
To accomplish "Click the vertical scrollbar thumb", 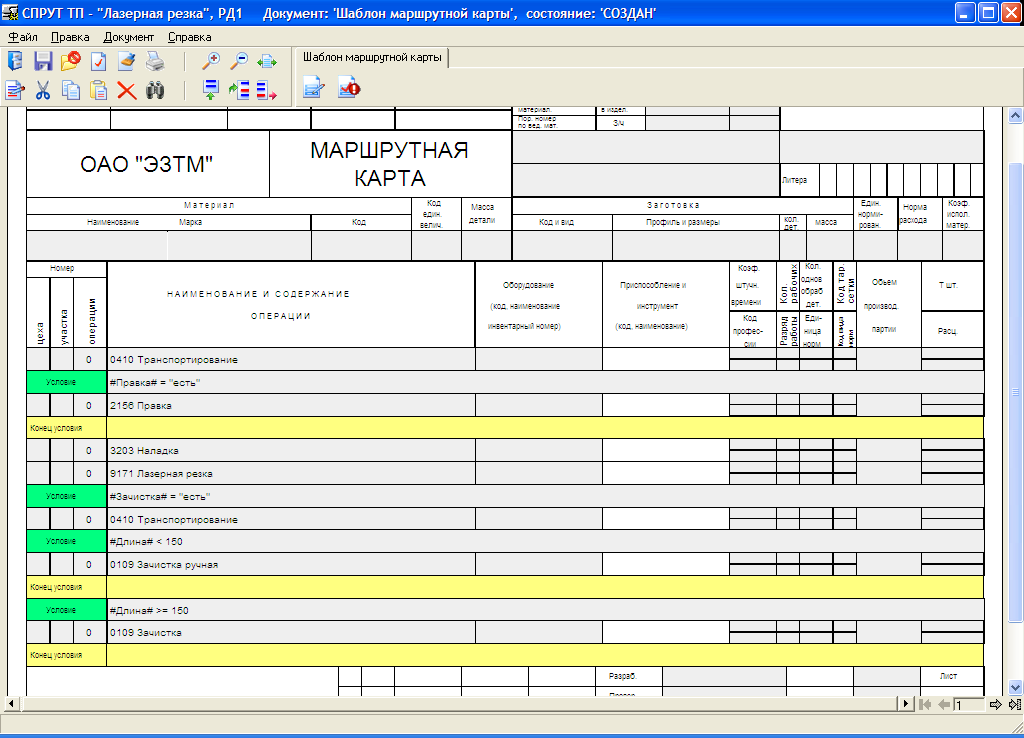I will pyautogui.click(x=1015, y=392).
